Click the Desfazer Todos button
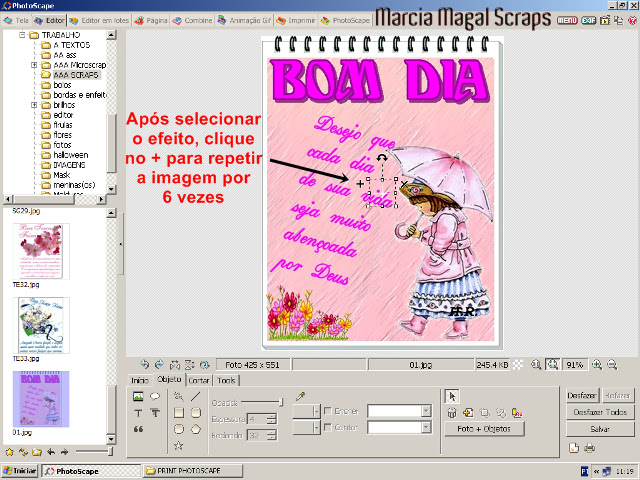This screenshot has width=640, height=480. [600, 412]
